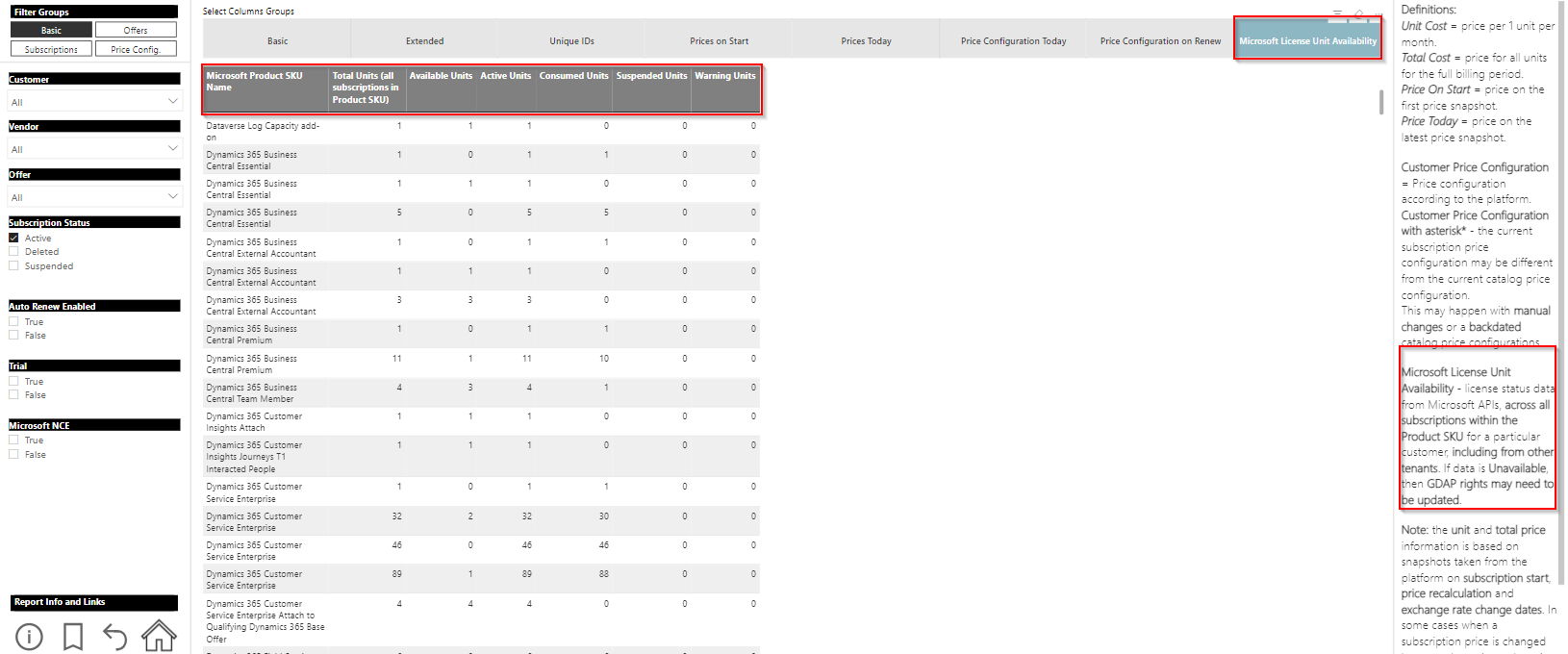
Task: Select the Basic column group tab
Action: coord(277,40)
